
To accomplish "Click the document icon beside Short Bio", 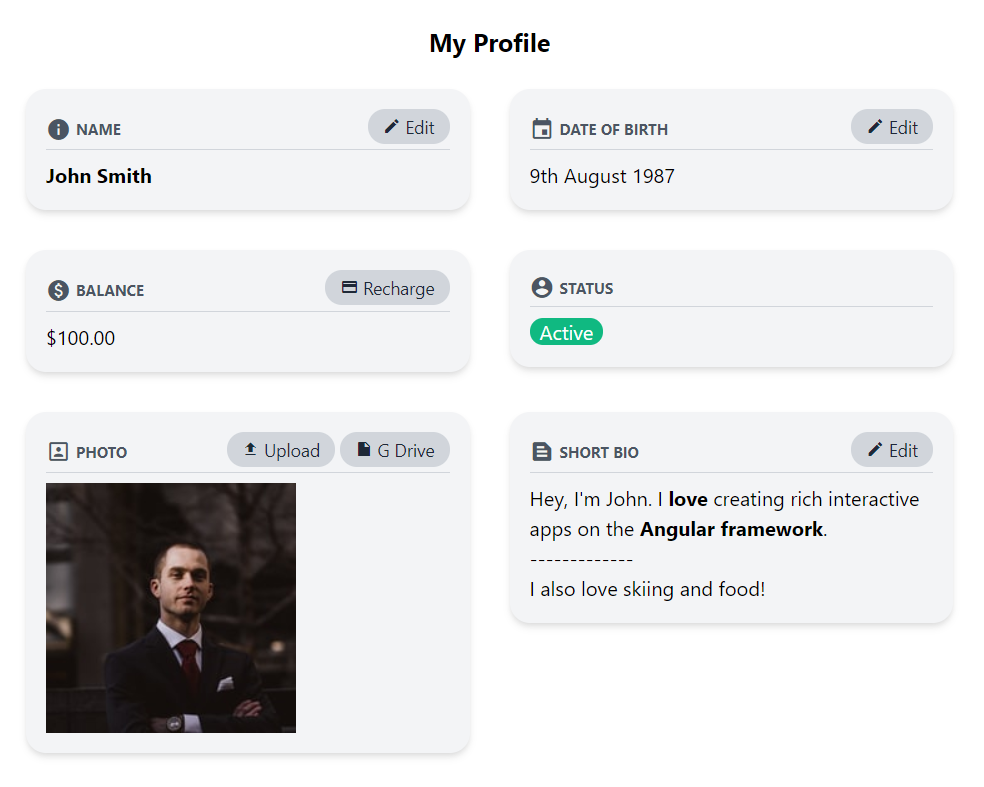I will tap(542, 452).
